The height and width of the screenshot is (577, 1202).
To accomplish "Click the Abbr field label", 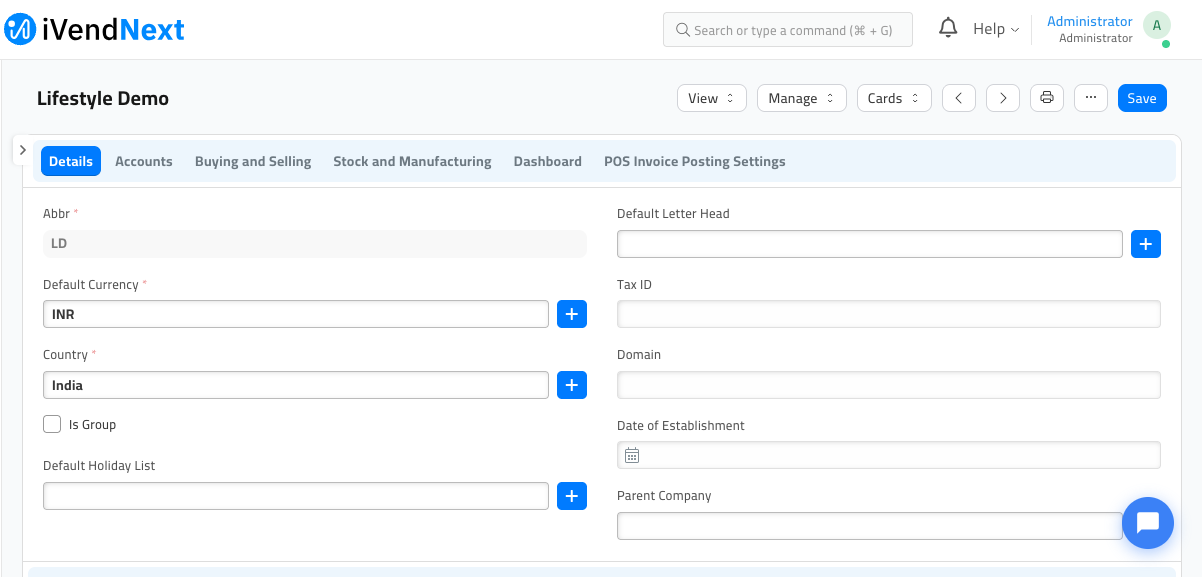I will 57,213.
